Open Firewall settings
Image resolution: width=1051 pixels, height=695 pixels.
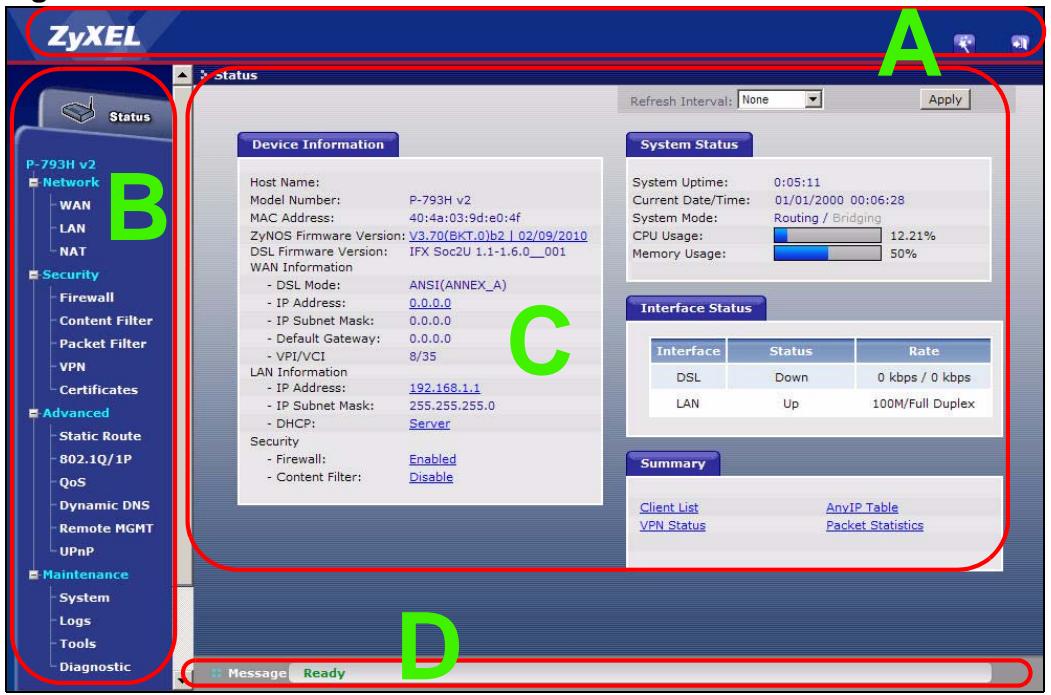point(86,298)
